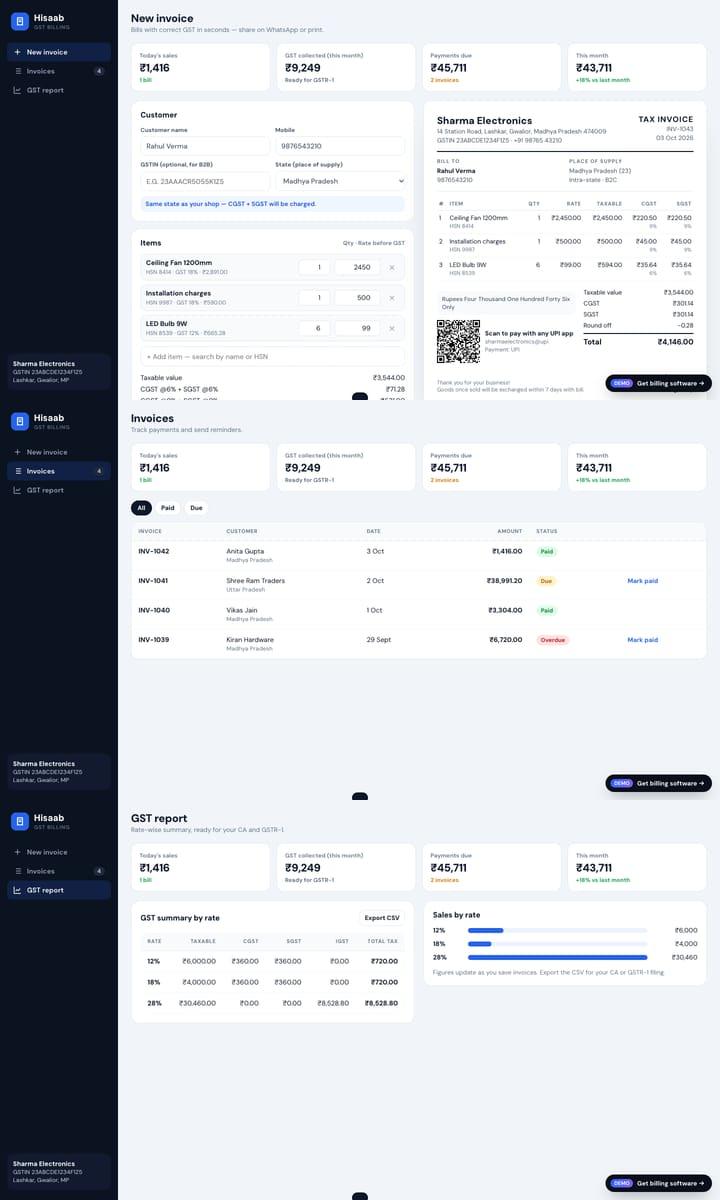Open the State (place of supply) dropdown
The image size is (720, 1200).
[340, 181]
